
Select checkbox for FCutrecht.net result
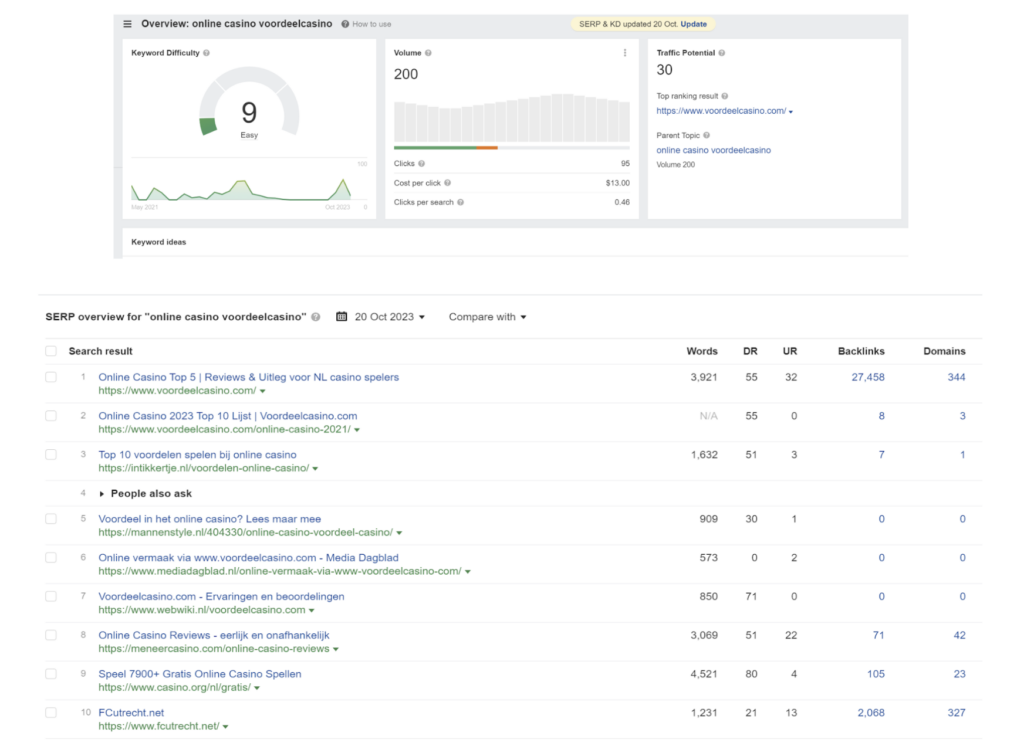(x=51, y=712)
